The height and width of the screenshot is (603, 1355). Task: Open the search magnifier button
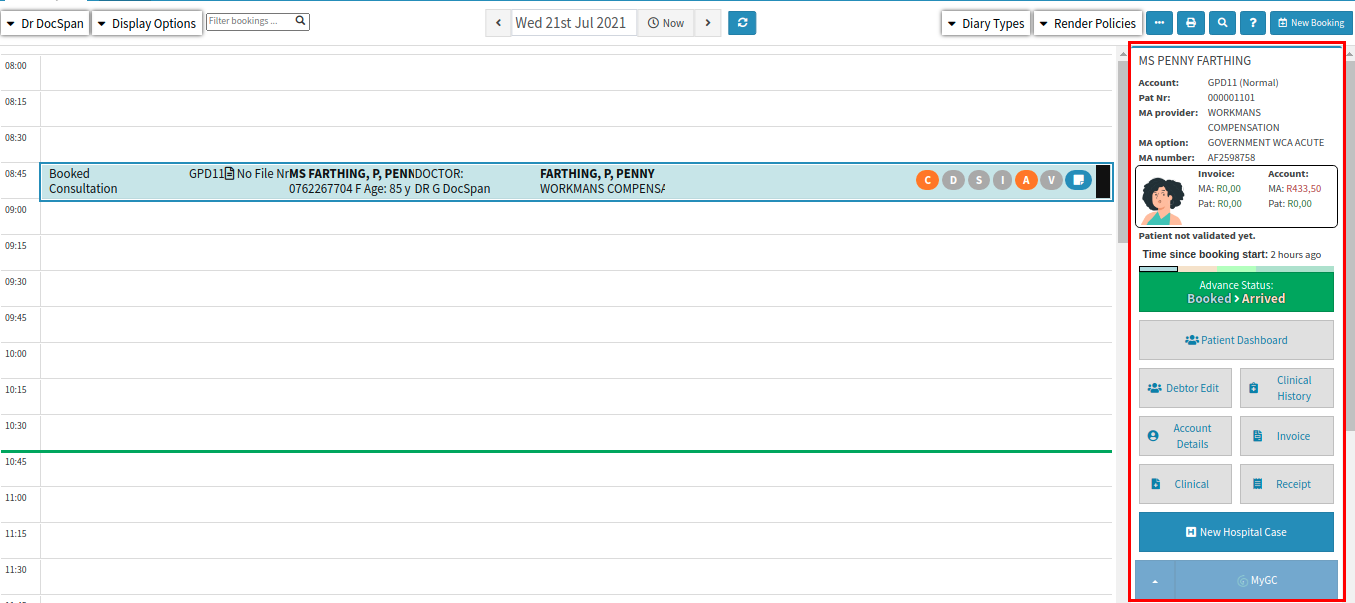click(x=1221, y=23)
